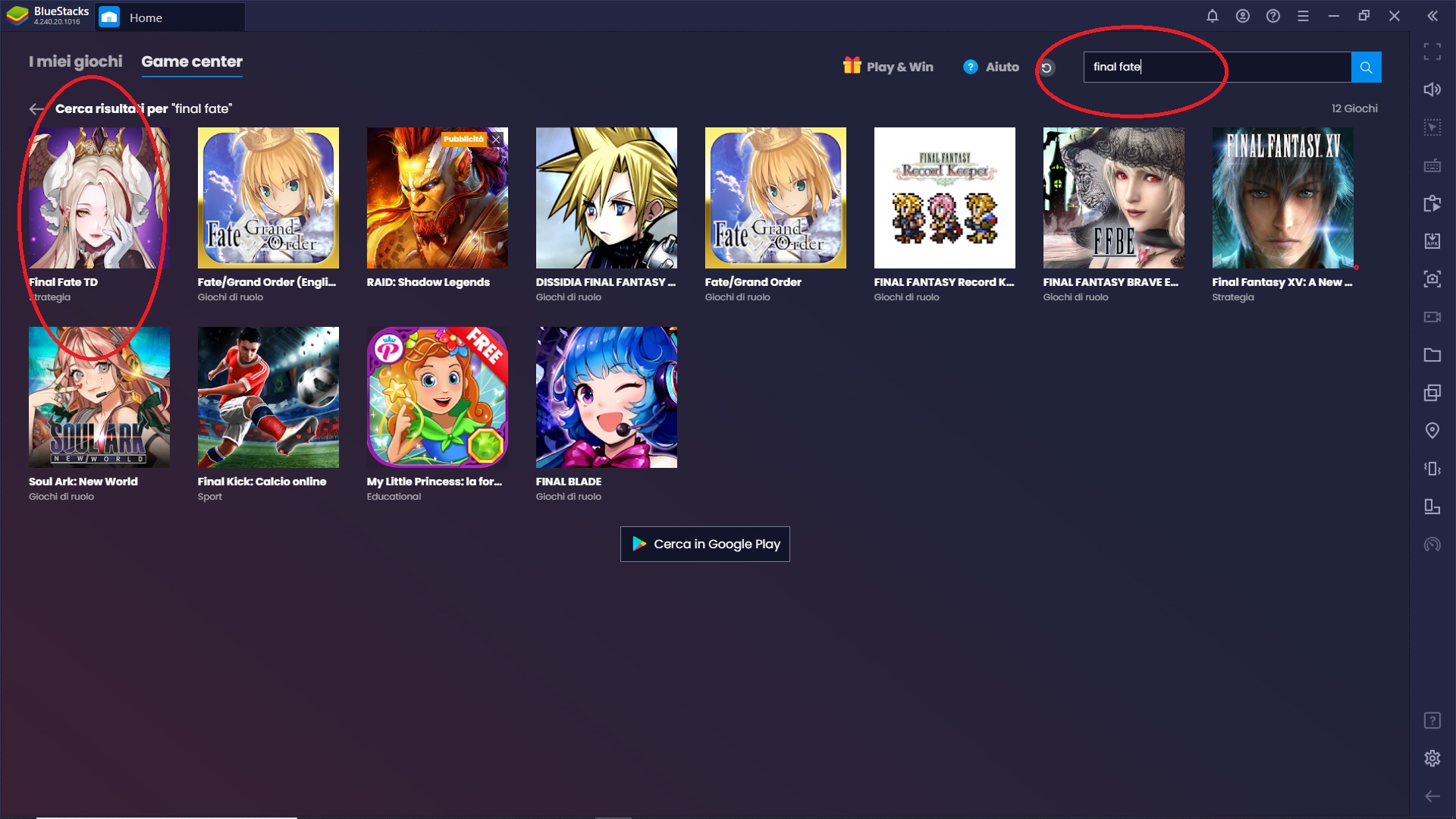The height and width of the screenshot is (819, 1456).
Task: Open the set location pin icon
Action: tap(1432, 431)
